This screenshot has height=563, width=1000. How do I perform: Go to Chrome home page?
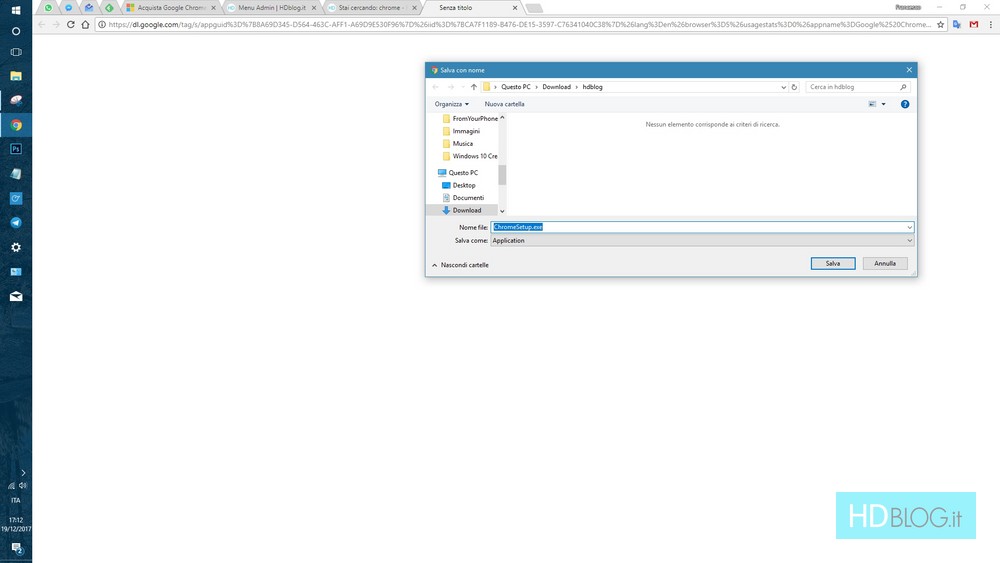(x=85, y=24)
